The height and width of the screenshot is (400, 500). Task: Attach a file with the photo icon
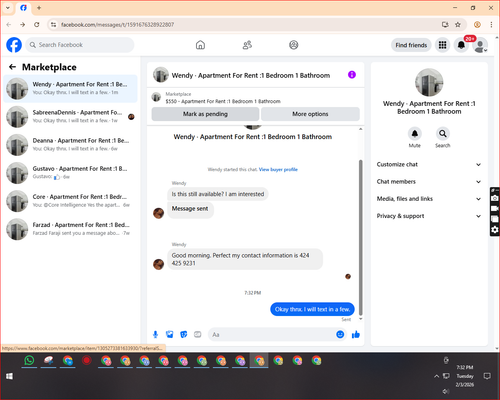tap(170, 334)
